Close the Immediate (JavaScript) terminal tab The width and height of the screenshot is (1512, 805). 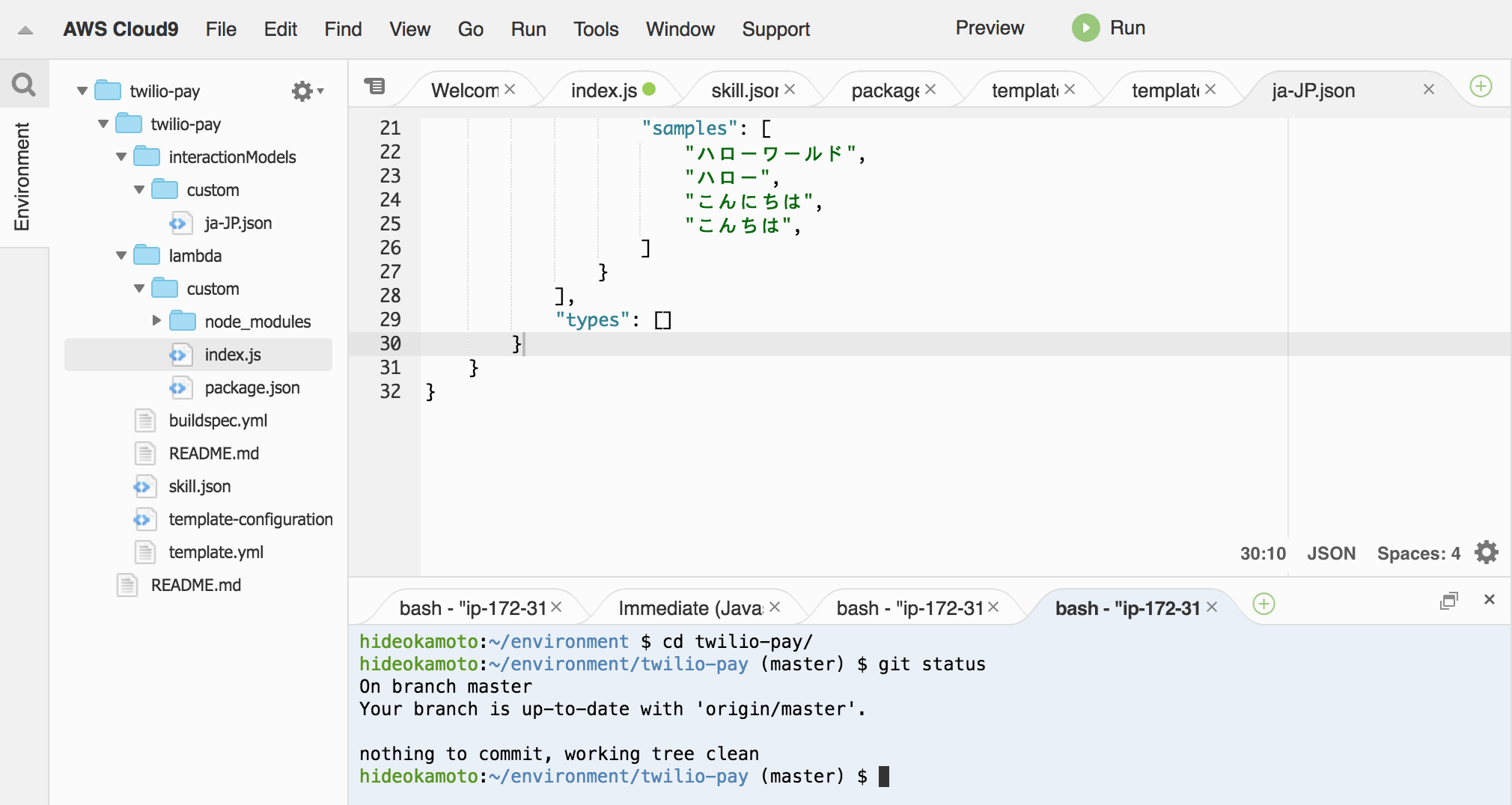point(775,607)
